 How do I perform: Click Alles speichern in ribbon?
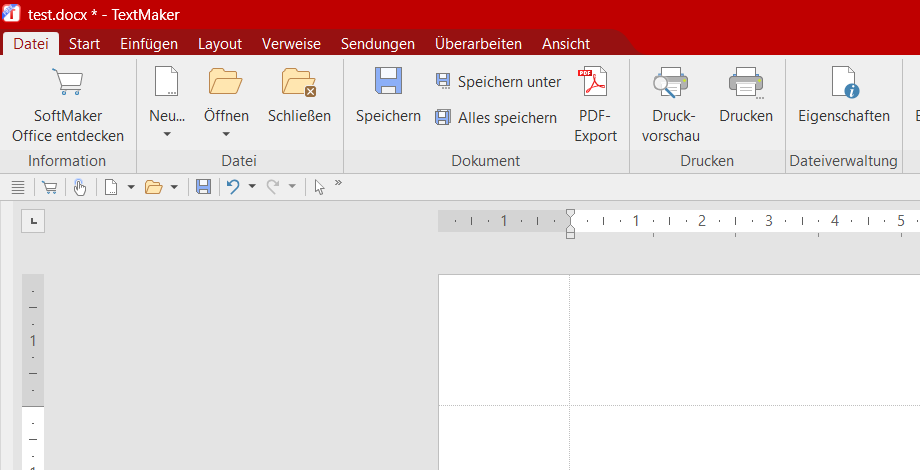(x=496, y=117)
